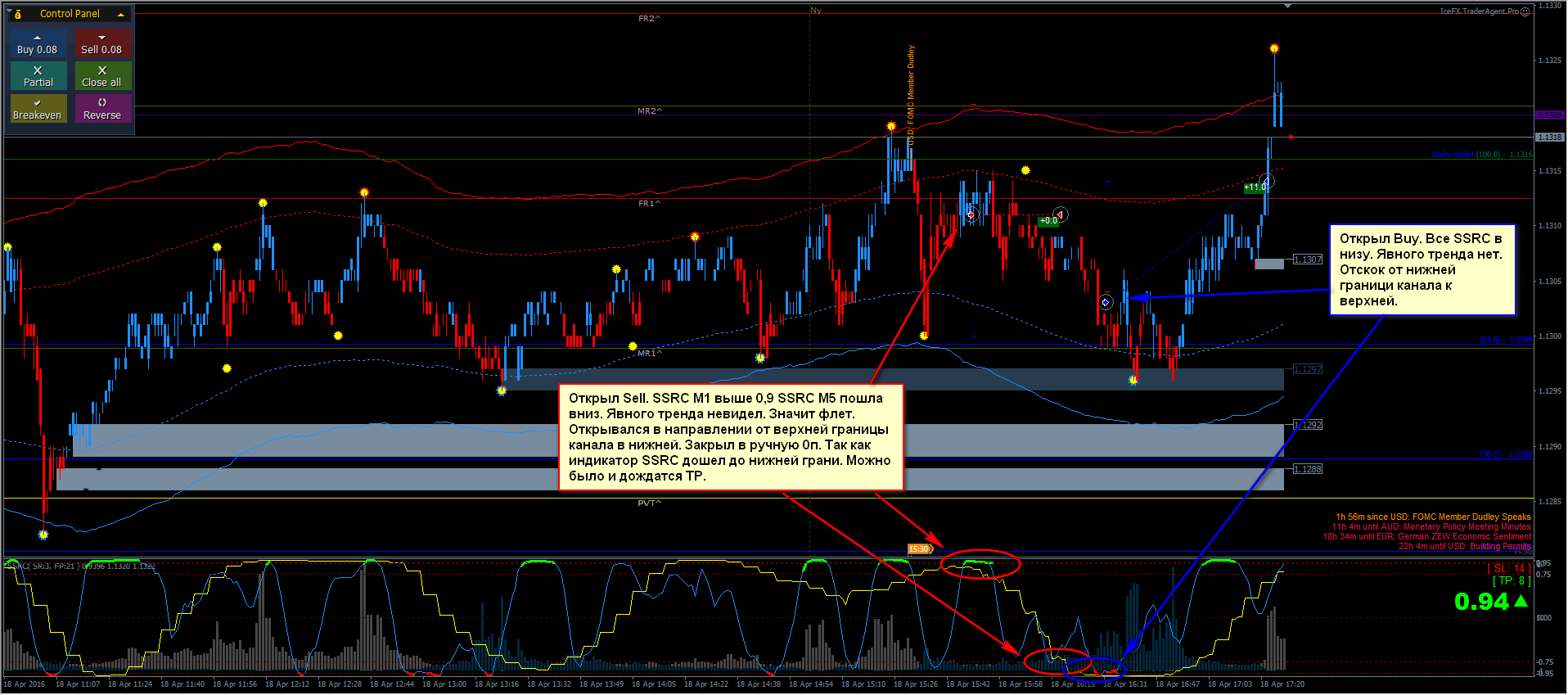Select the AUD Monetary Policy Meeting Minutes line
1568x695 pixels.
tap(1431, 526)
